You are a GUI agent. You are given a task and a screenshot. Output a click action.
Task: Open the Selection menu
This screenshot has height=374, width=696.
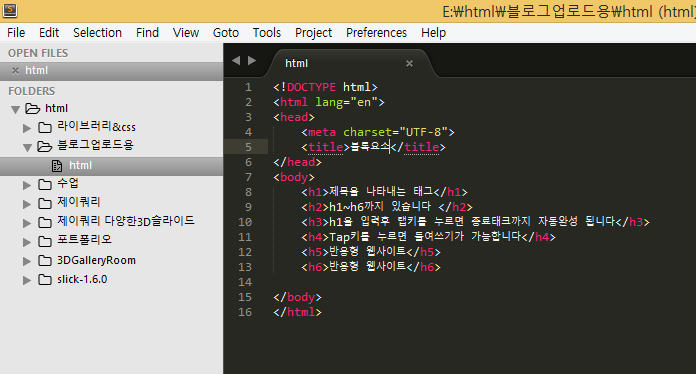[x=97, y=33]
